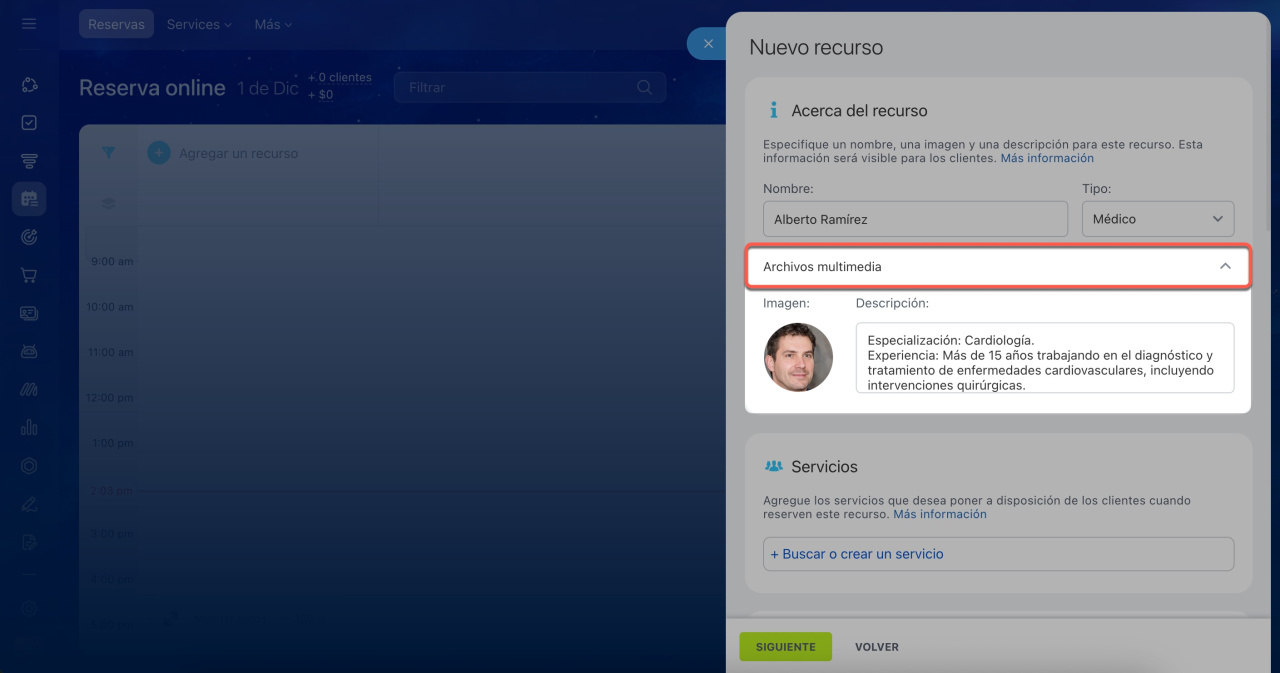Viewport: 1280px width, 673px height.
Task: Click the plus icon to add a resource
Action: [x=159, y=153]
